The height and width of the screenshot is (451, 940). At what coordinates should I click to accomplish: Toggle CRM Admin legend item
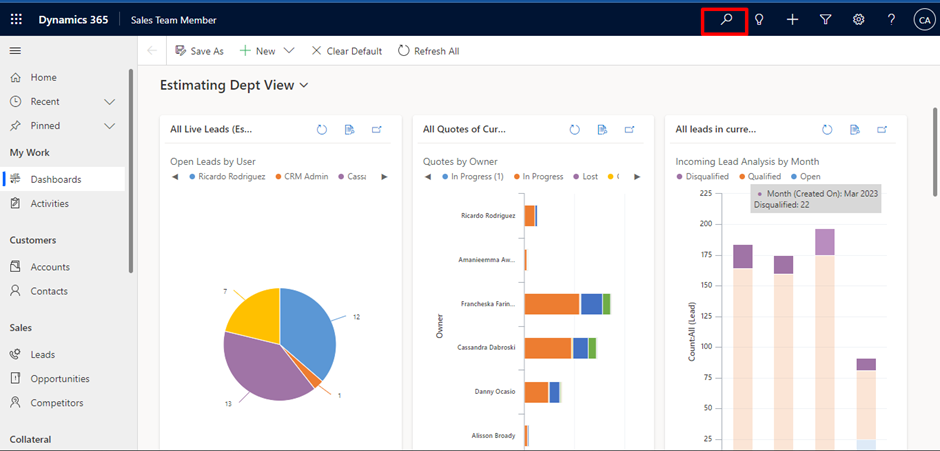[302, 177]
